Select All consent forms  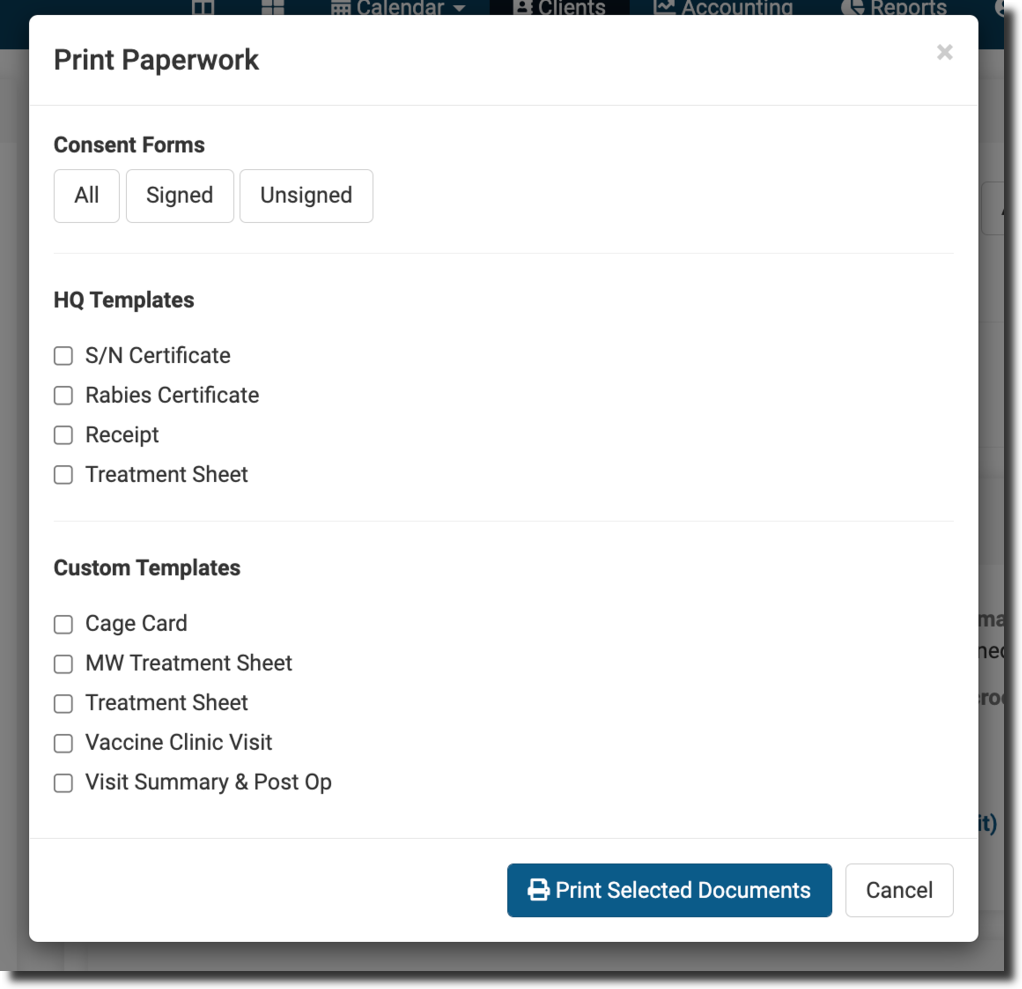pos(87,195)
